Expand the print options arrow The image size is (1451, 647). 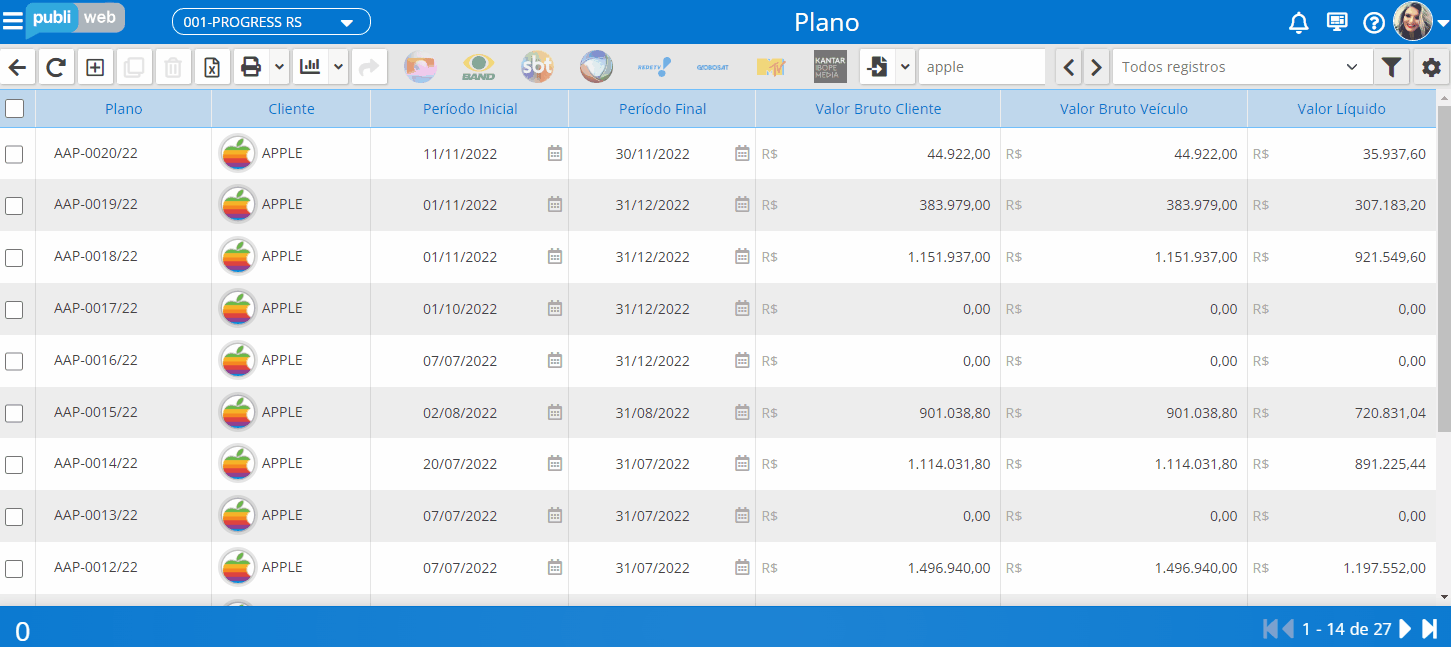tap(279, 67)
